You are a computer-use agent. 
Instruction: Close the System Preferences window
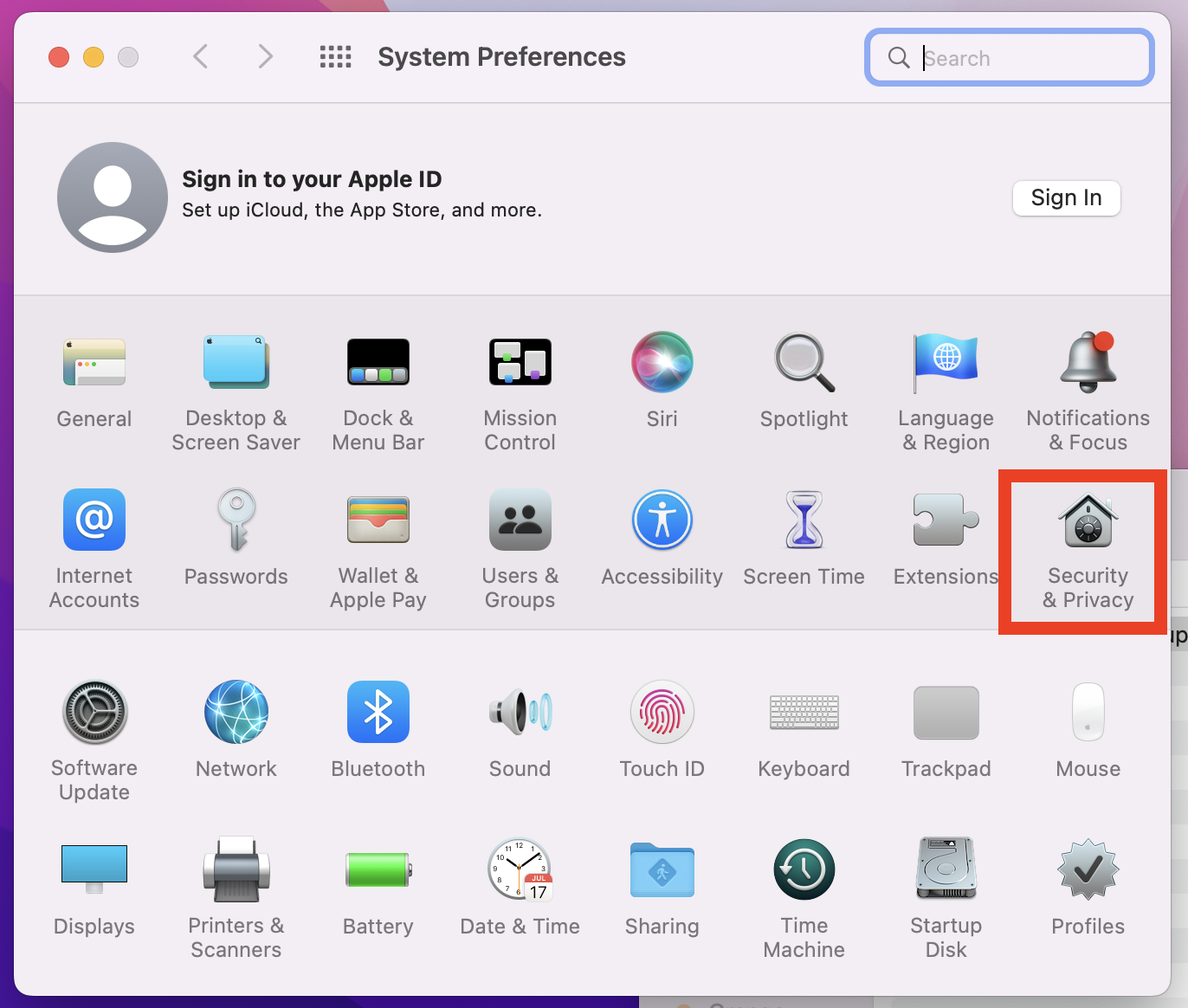click(x=59, y=57)
